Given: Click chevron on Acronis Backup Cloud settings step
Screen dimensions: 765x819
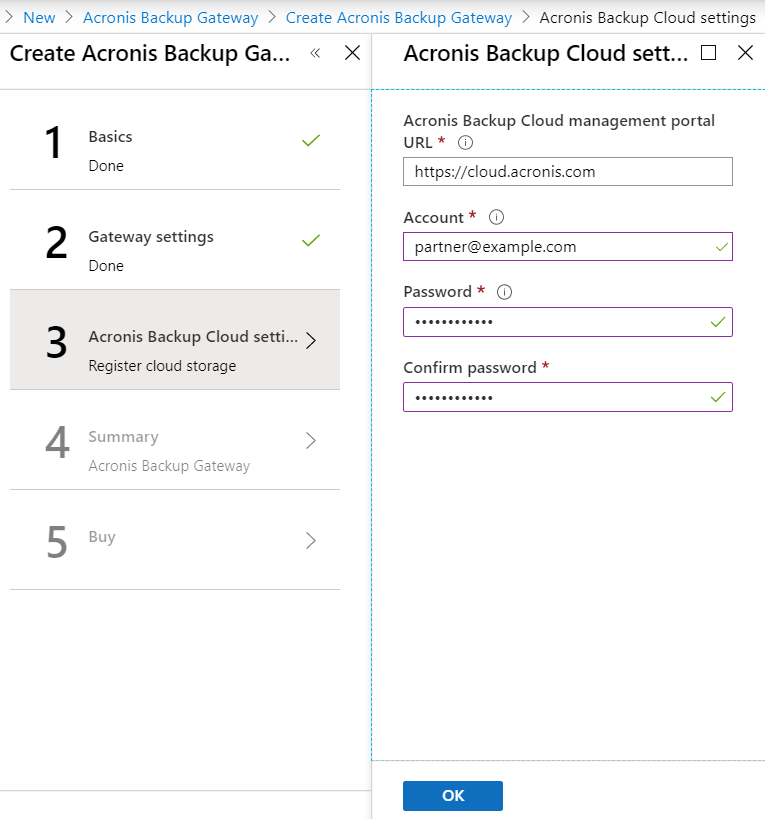Looking at the screenshot, I should click(x=311, y=340).
